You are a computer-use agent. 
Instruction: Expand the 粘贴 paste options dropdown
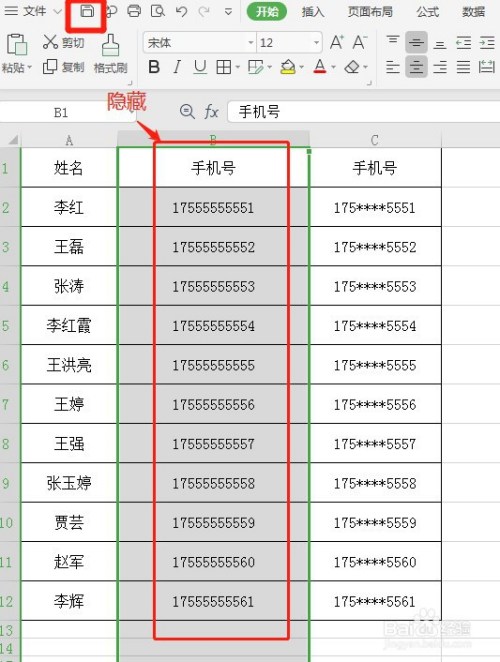click(30, 67)
